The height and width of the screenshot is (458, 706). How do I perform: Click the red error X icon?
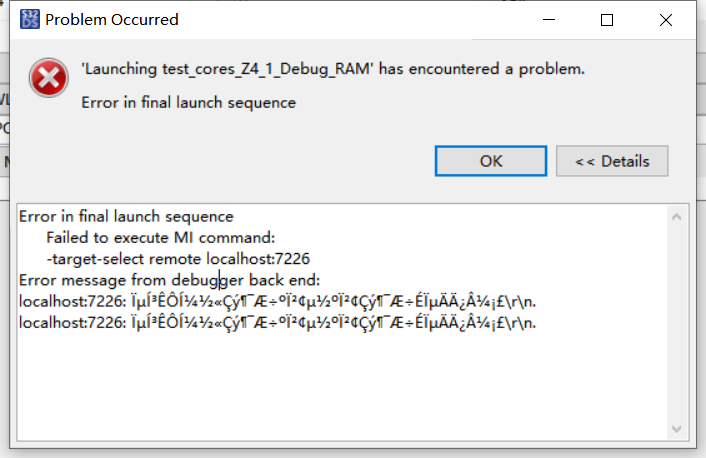pyautogui.click(x=47, y=79)
